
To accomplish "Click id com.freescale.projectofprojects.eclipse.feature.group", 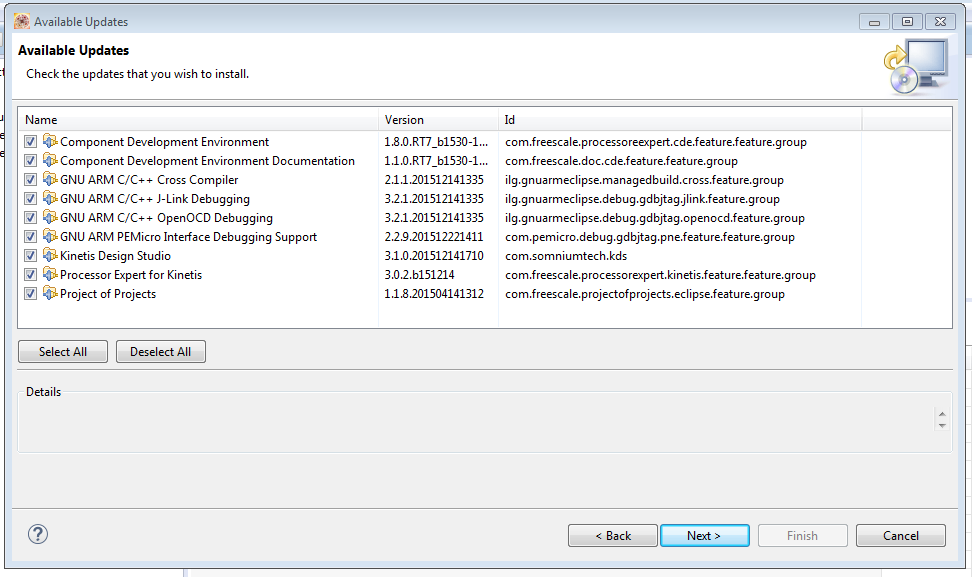I will pyautogui.click(x=645, y=294).
